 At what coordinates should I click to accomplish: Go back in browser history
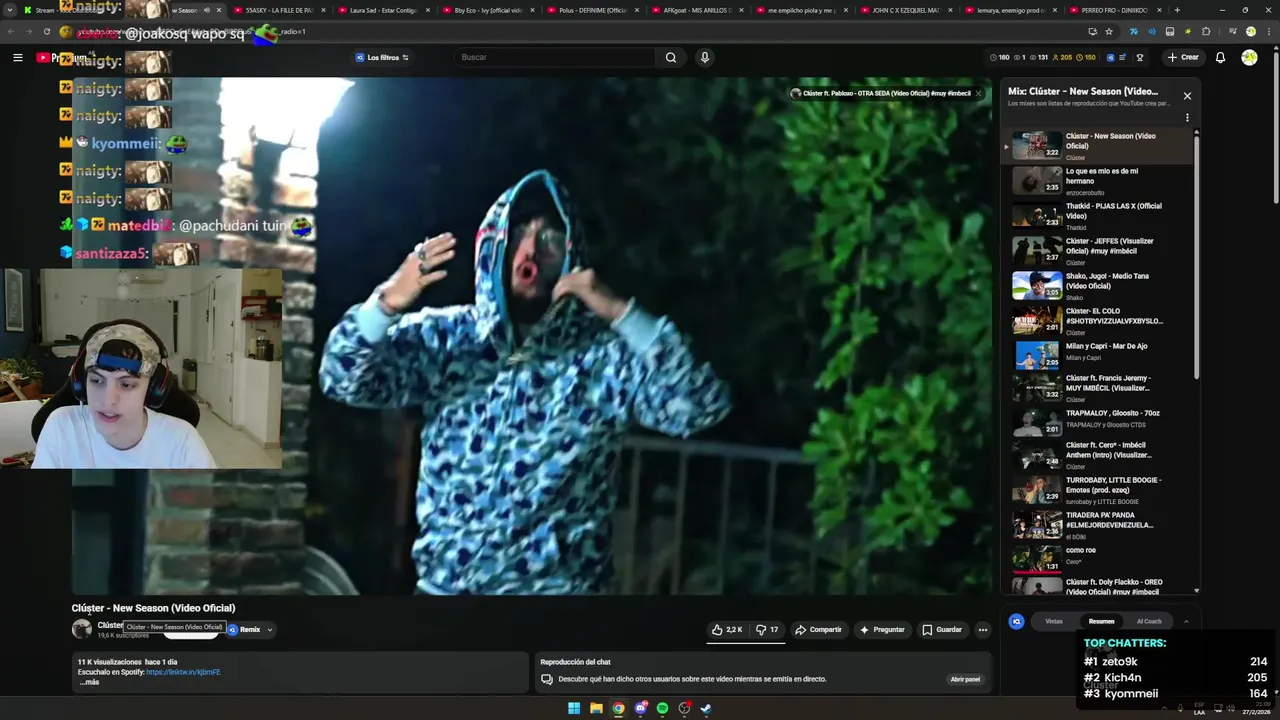(x=10, y=32)
